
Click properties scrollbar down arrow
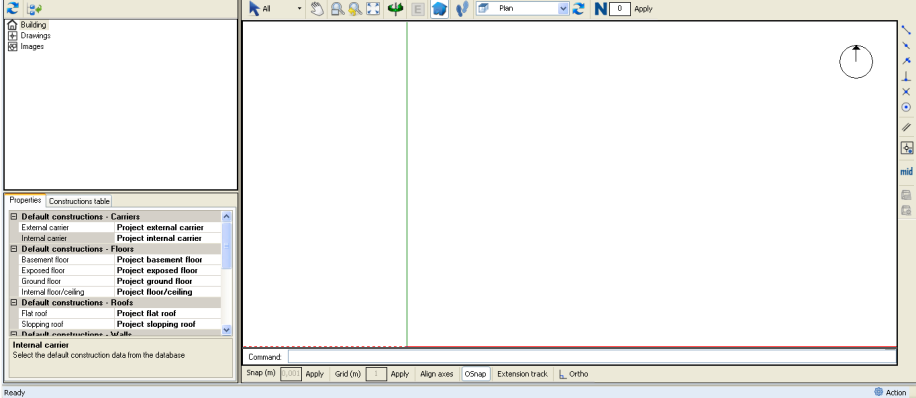pyautogui.click(x=227, y=330)
